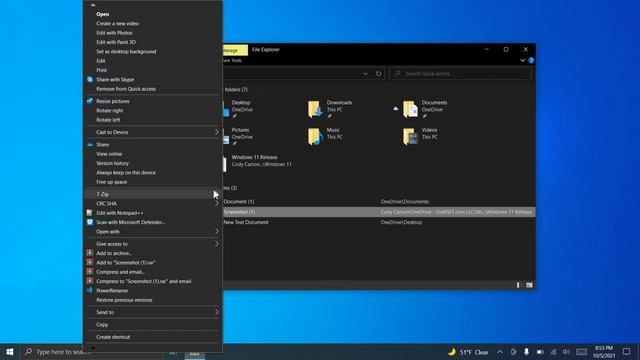Choose Remove from Quick access
Image resolution: width=640 pixels, height=360 pixels.
[126, 89]
